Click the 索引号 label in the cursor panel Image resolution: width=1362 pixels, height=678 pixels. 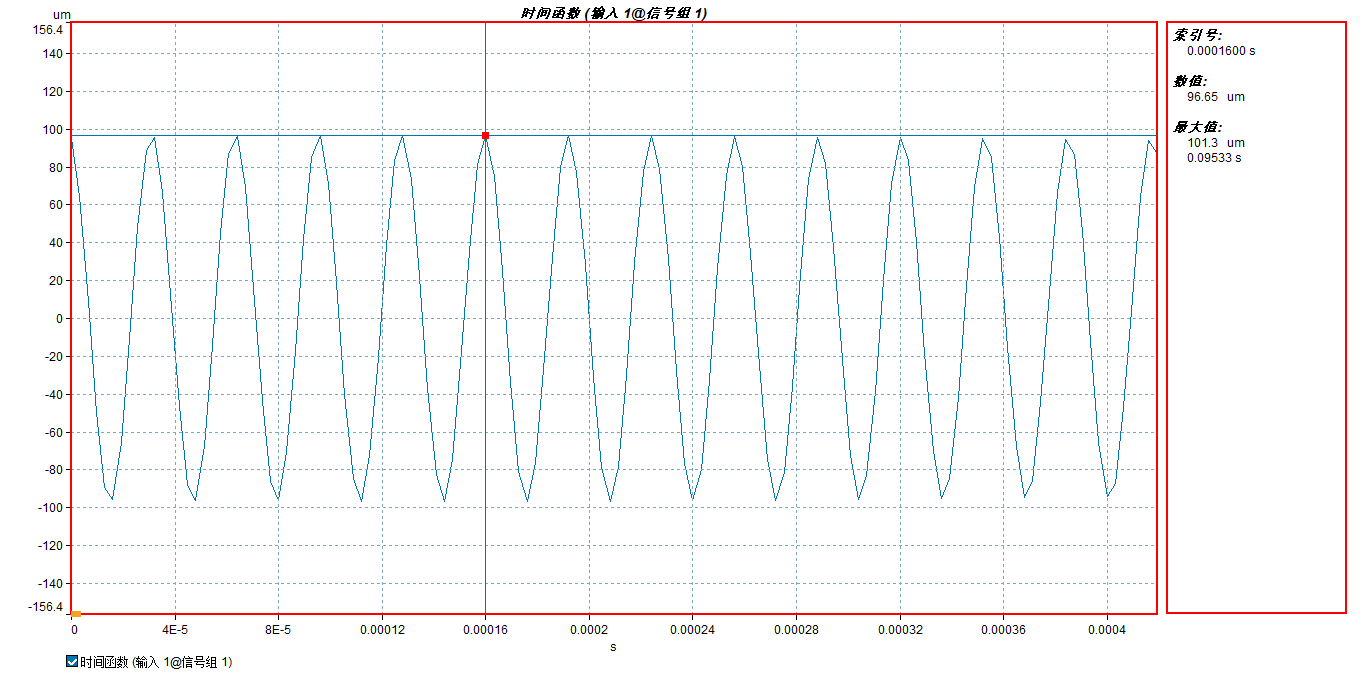pyautogui.click(x=1197, y=35)
